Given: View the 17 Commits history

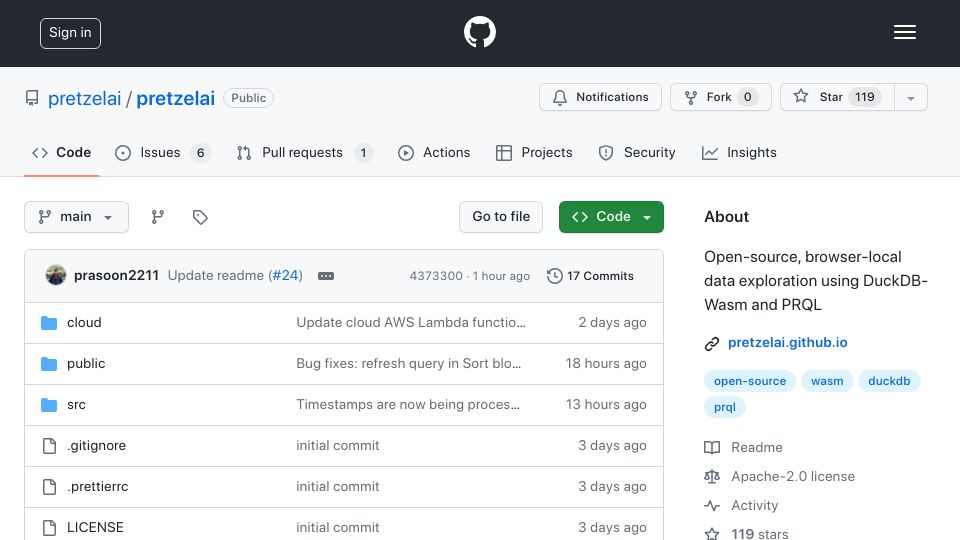Looking at the screenshot, I should 590,276.
